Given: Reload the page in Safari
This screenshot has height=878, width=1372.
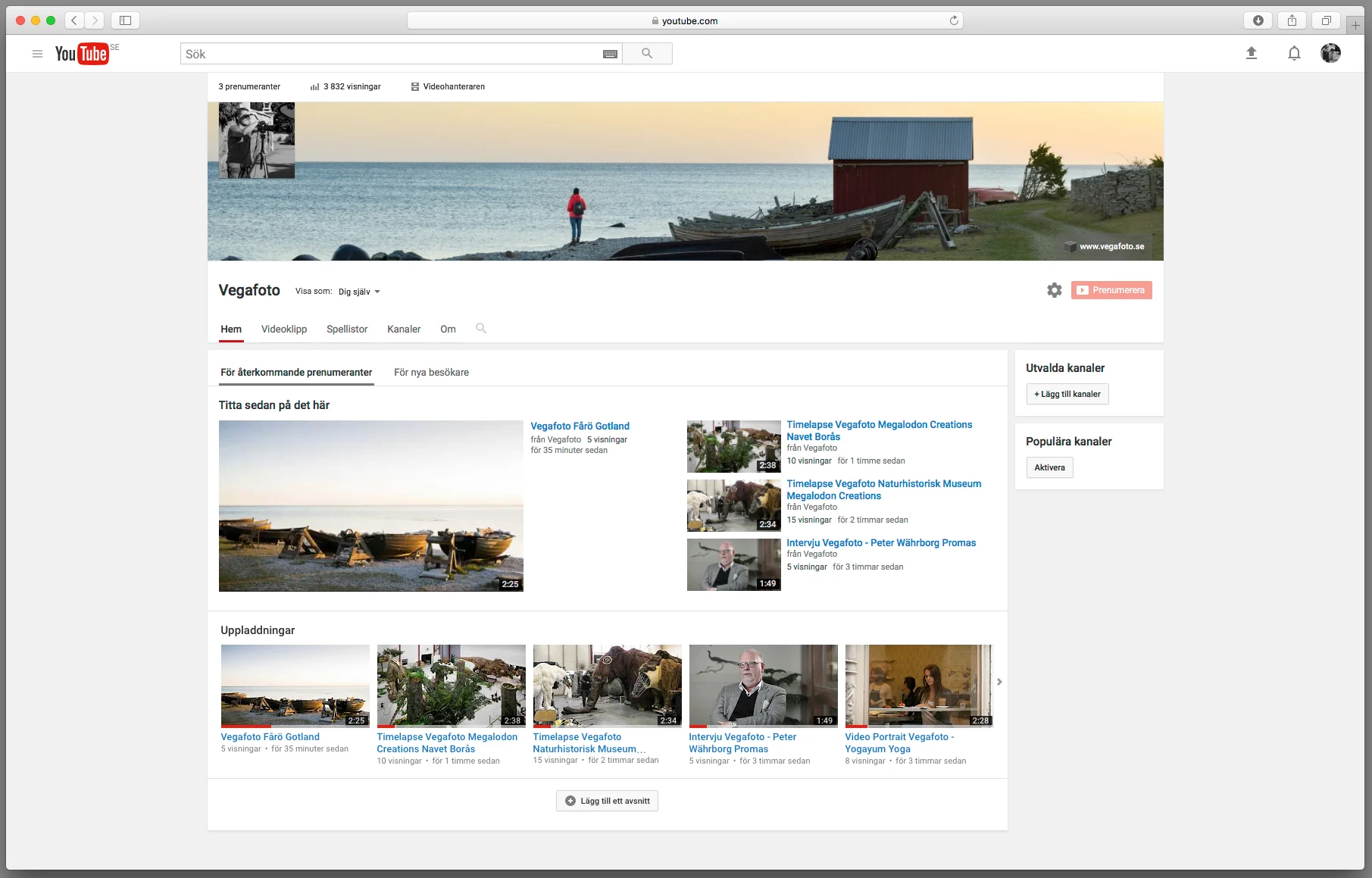Looking at the screenshot, I should (954, 20).
